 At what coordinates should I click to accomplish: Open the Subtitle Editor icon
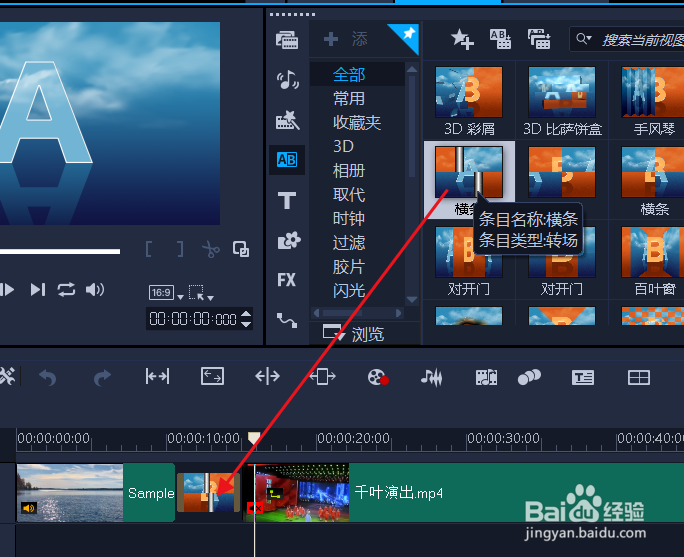[x=583, y=377]
